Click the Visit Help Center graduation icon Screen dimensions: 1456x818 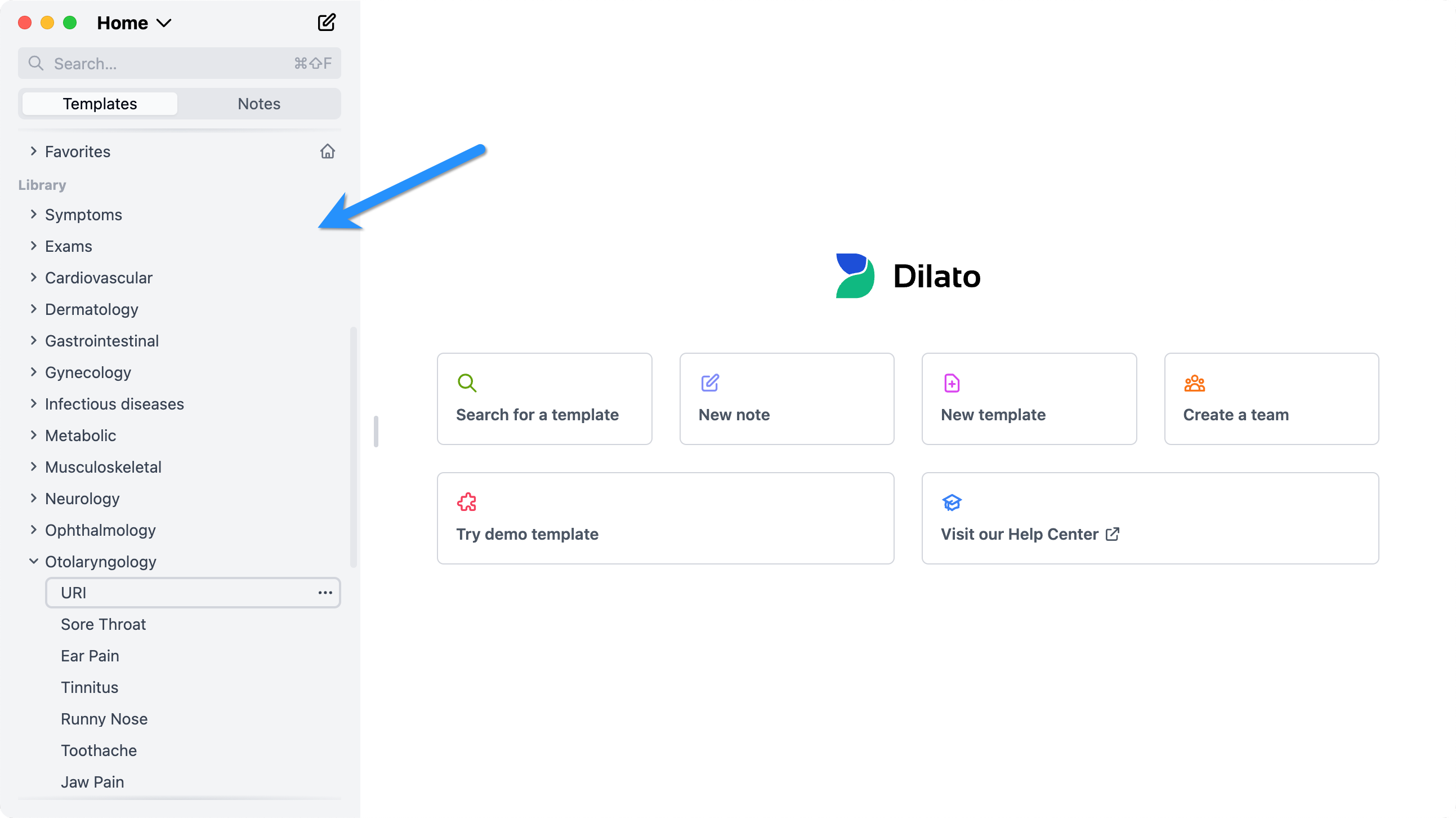[x=952, y=502]
